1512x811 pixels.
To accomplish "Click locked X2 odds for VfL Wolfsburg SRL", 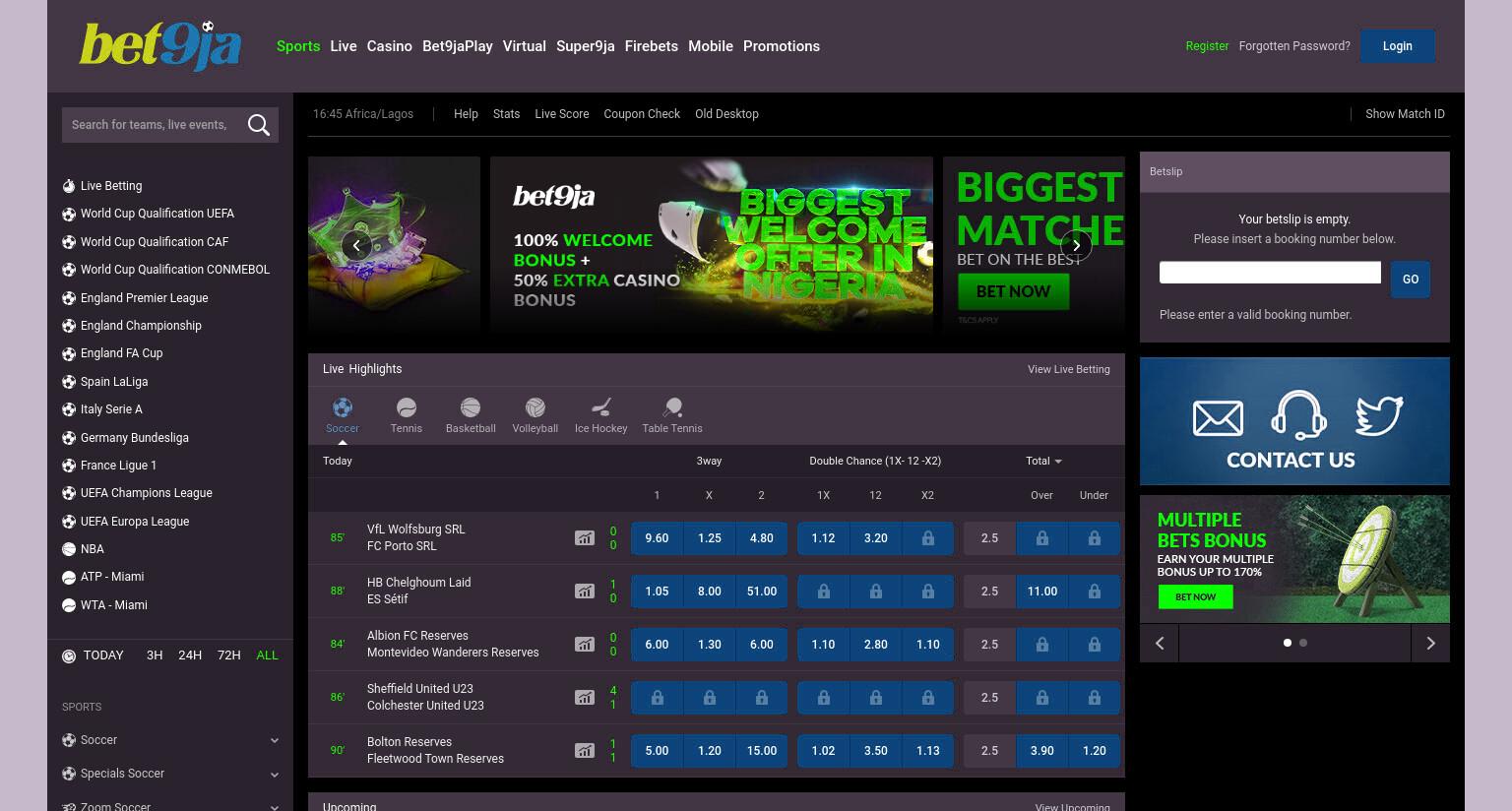I will coord(927,538).
